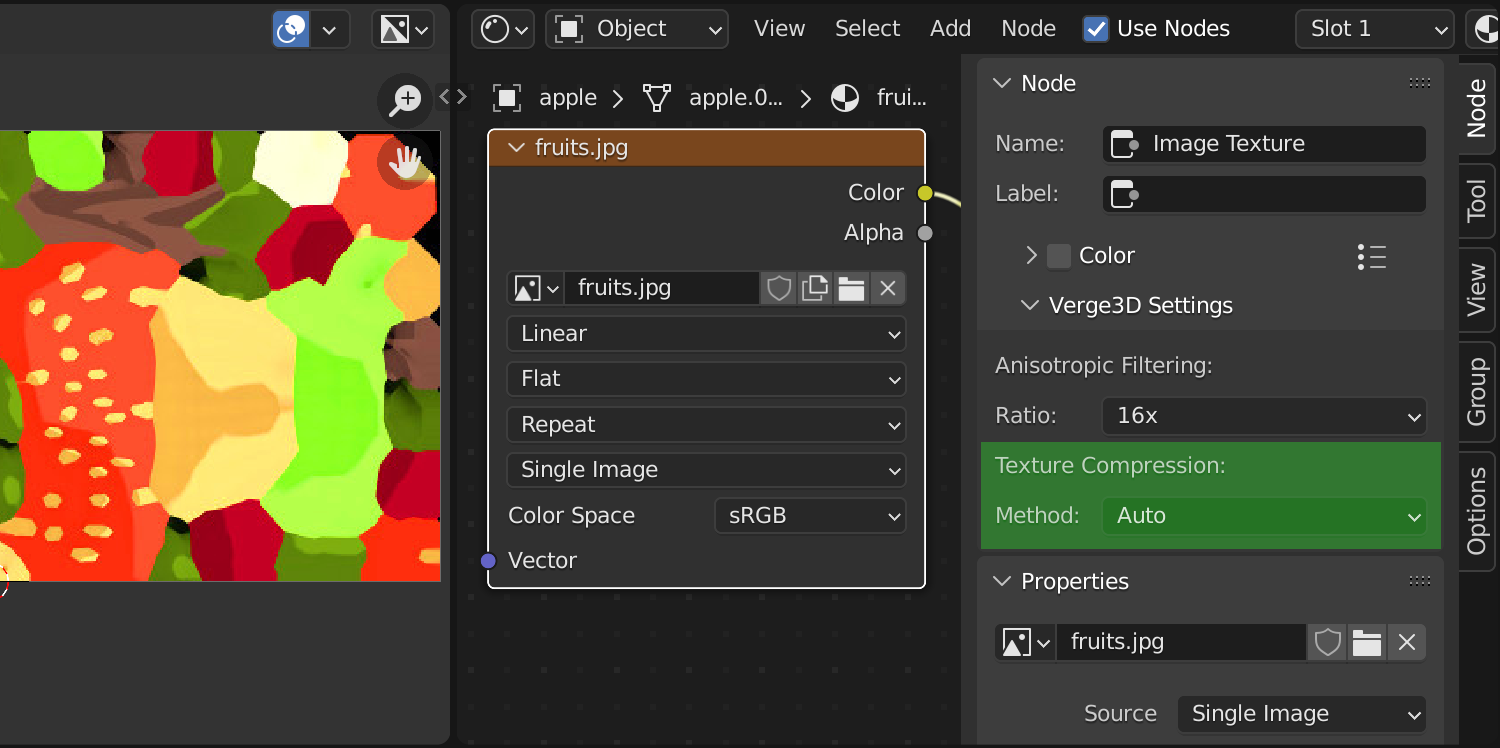Browse images in Properties panel selector

click(x=1026, y=642)
